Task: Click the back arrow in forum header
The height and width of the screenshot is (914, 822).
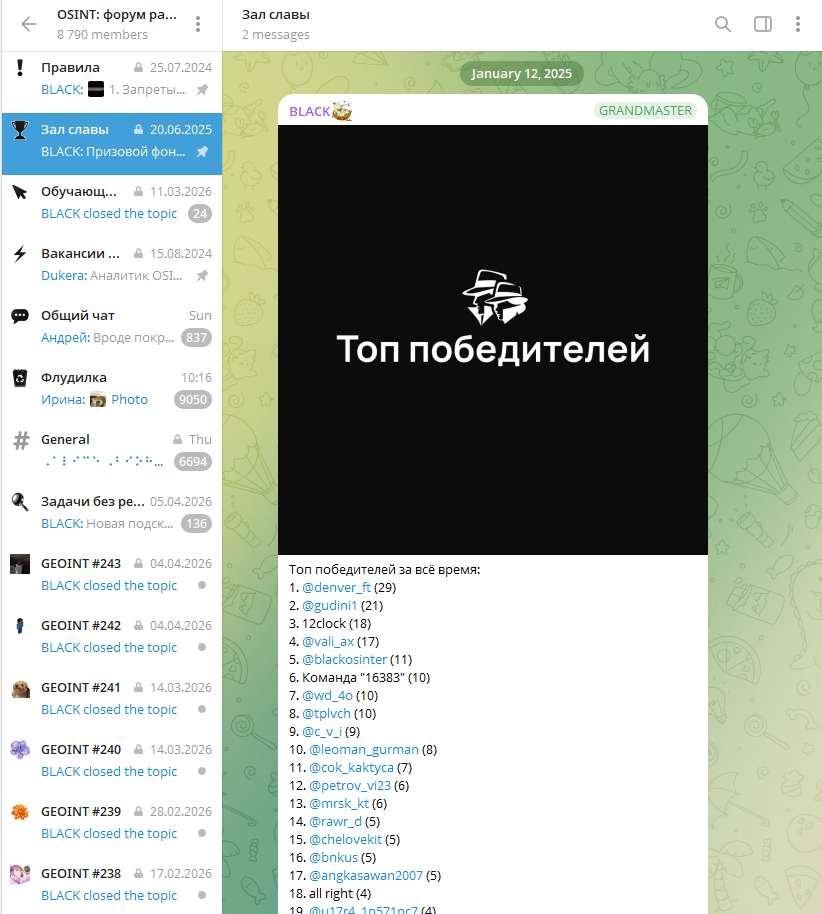Action: click(x=29, y=25)
